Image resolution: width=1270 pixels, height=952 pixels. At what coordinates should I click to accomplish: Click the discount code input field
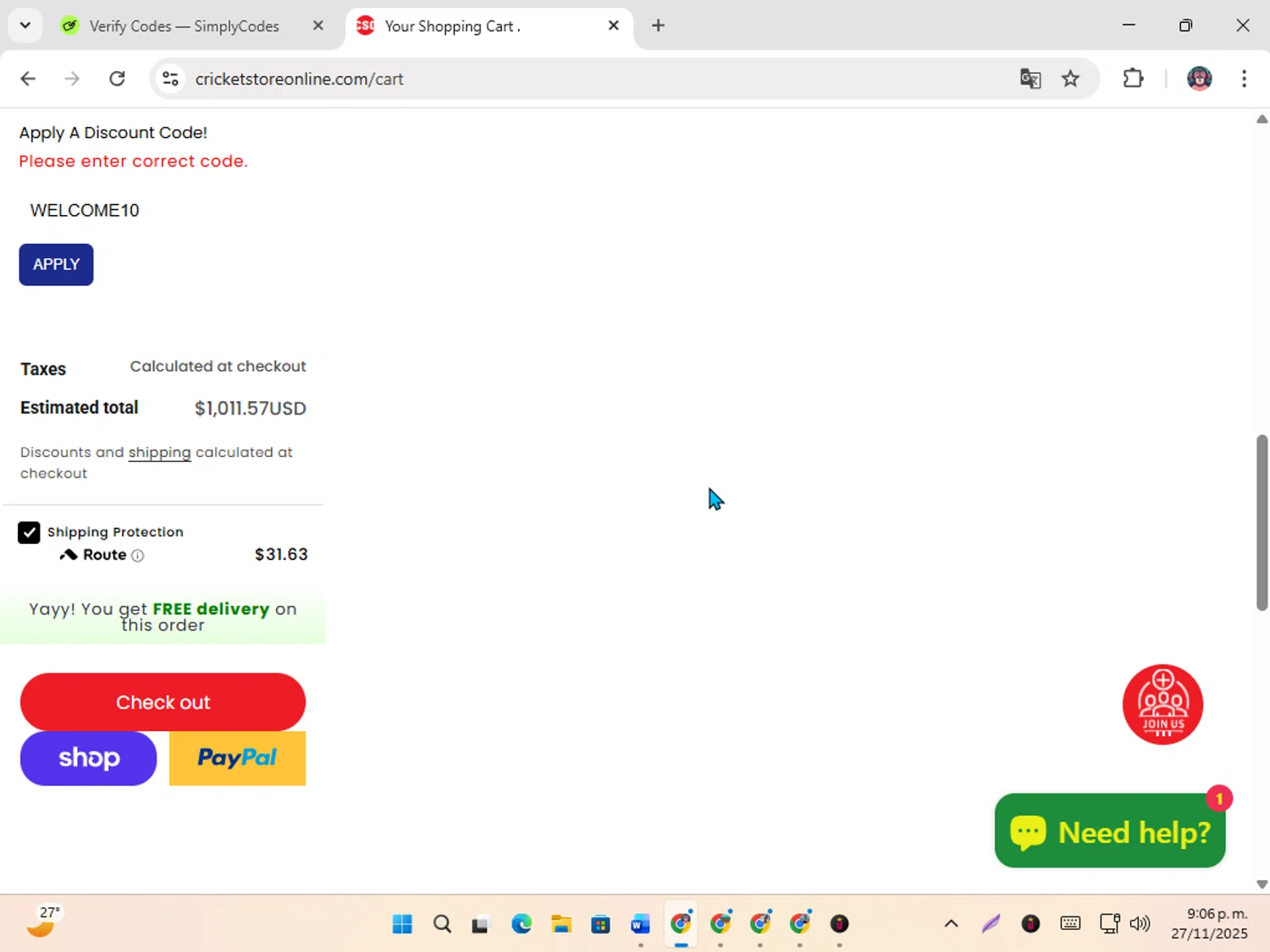pyautogui.click(x=161, y=210)
